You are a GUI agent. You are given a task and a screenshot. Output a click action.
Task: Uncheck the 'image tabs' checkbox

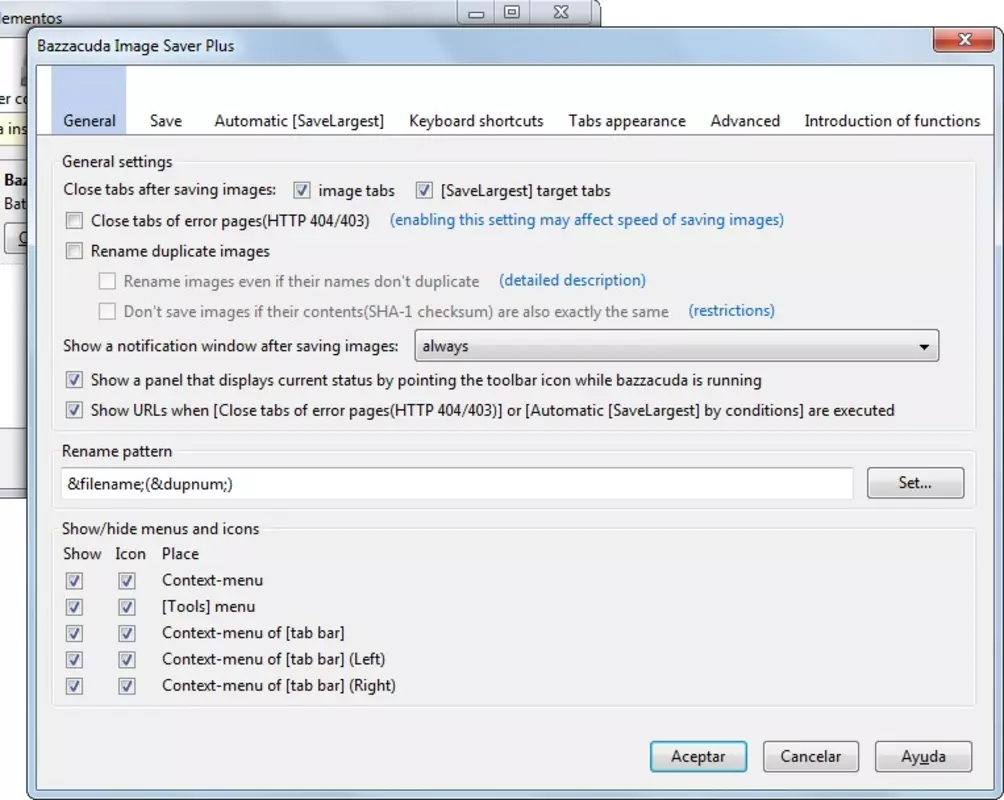302,190
